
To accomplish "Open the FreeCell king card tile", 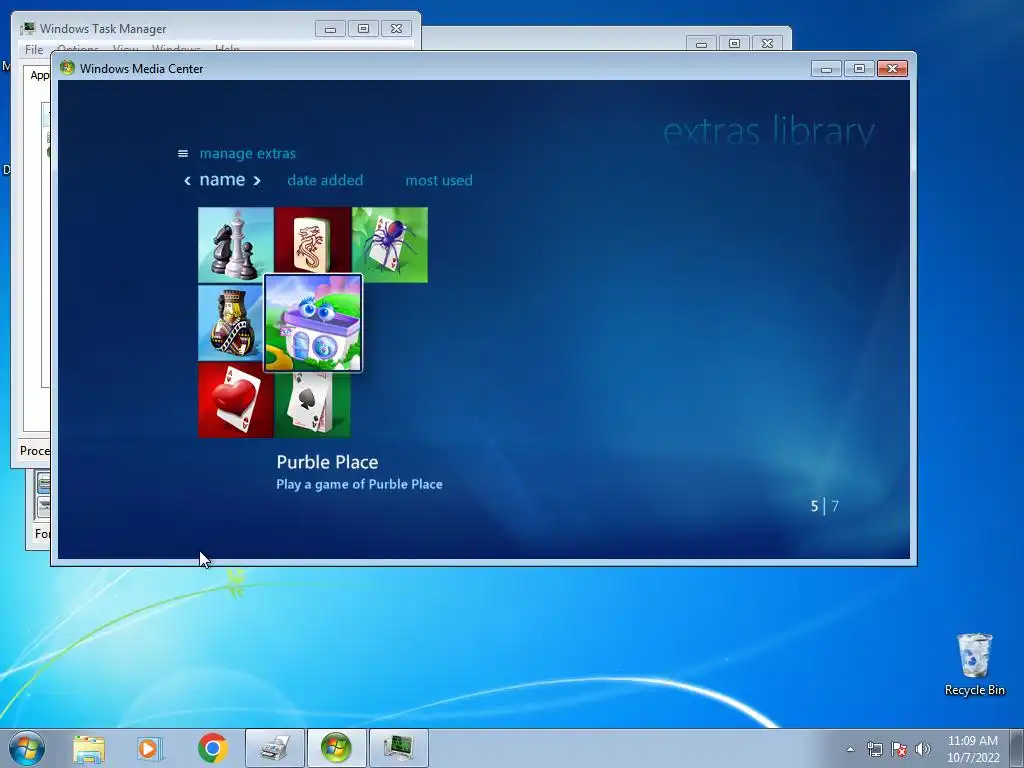I will [231, 323].
